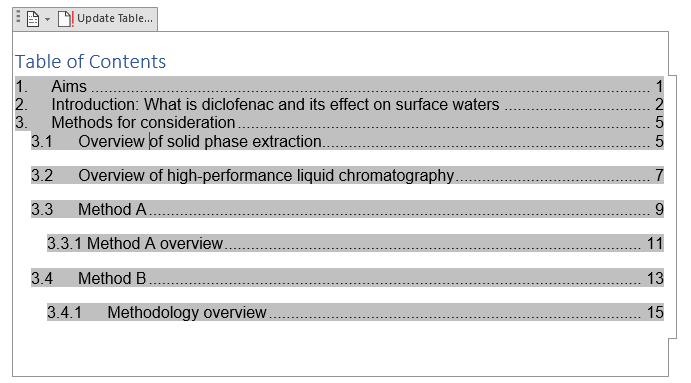Image resolution: width=691 pixels, height=383 pixels.
Task: Follow the 1. Aims TOC entry
Action: click(339, 86)
